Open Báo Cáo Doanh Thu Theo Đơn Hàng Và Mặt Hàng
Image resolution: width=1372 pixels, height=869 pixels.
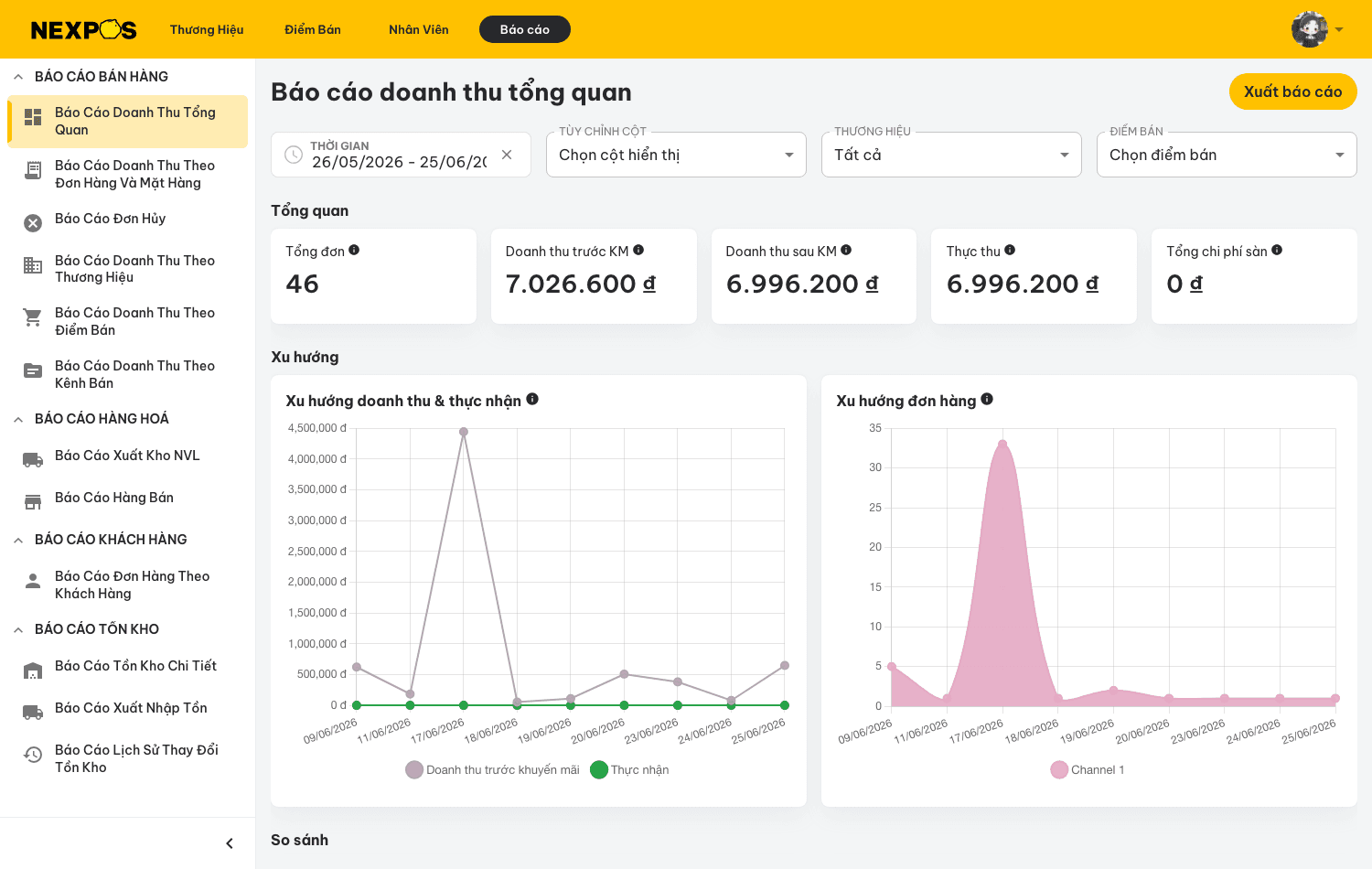point(127,174)
